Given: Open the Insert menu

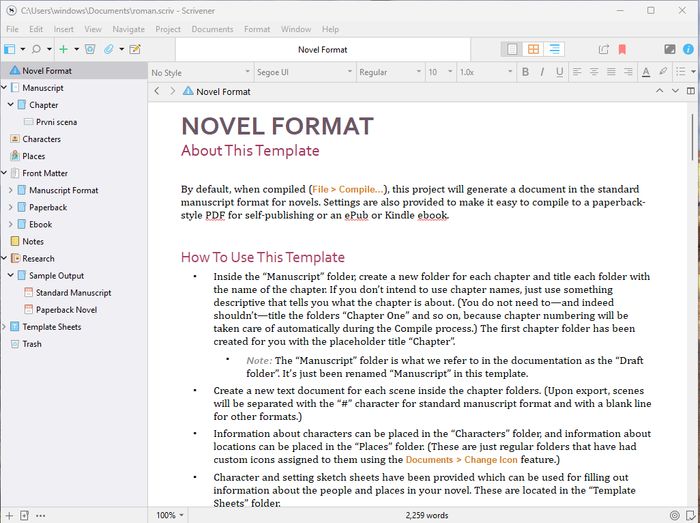Looking at the screenshot, I should tap(63, 29).
